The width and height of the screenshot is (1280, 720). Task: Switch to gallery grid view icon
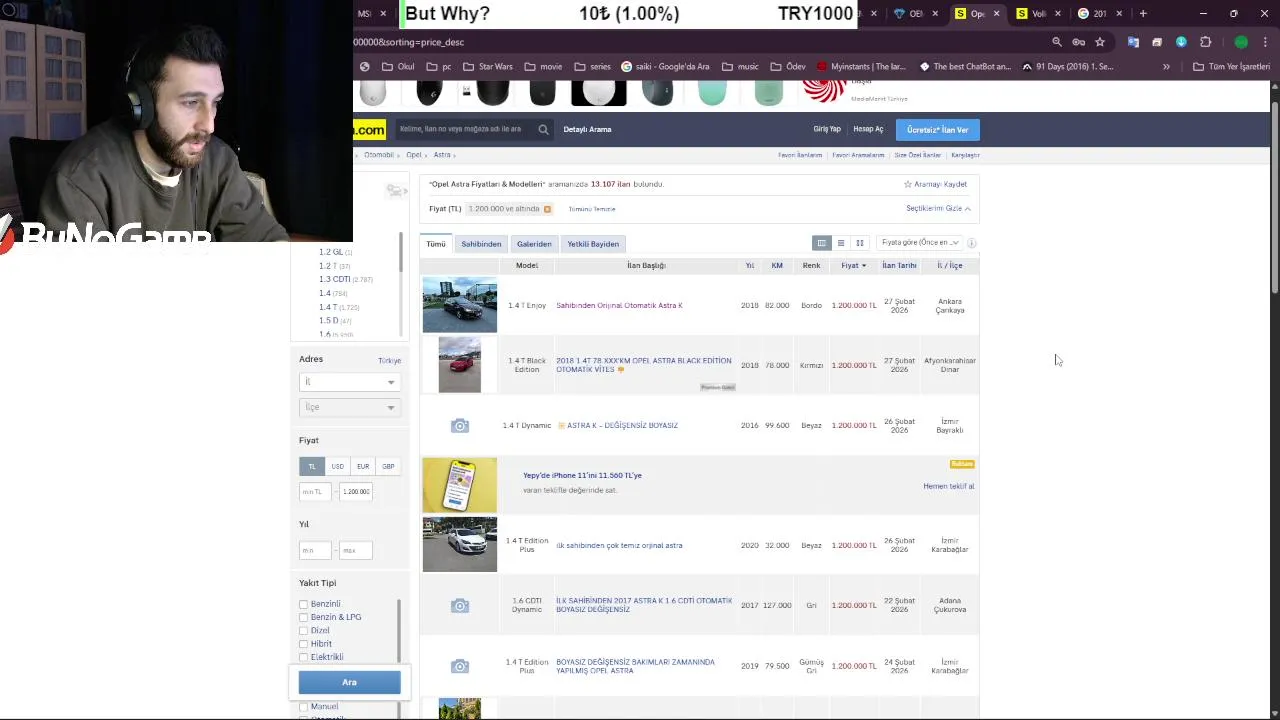coord(859,243)
